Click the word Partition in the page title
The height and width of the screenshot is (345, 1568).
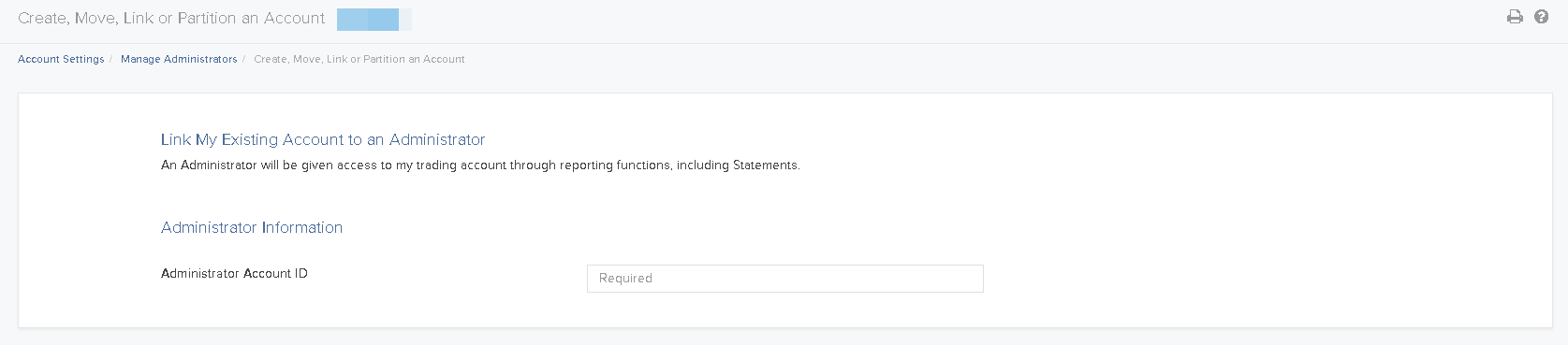click(207, 19)
